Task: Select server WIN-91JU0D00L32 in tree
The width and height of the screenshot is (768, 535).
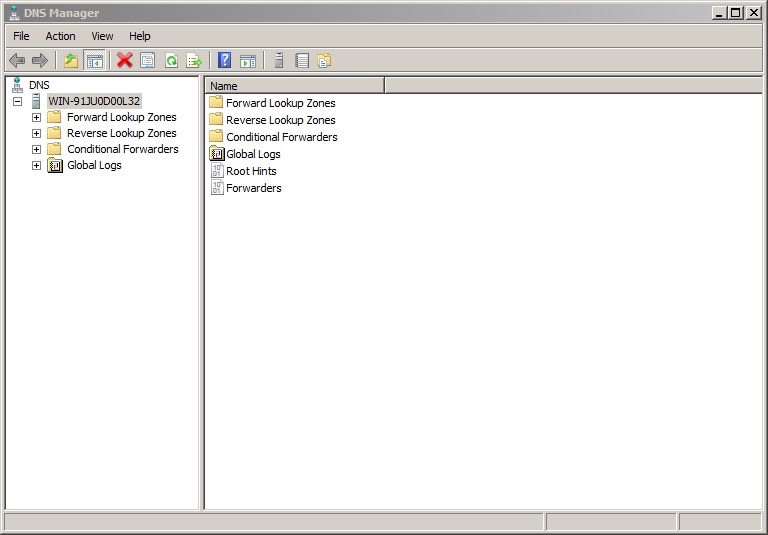Action: point(94,101)
